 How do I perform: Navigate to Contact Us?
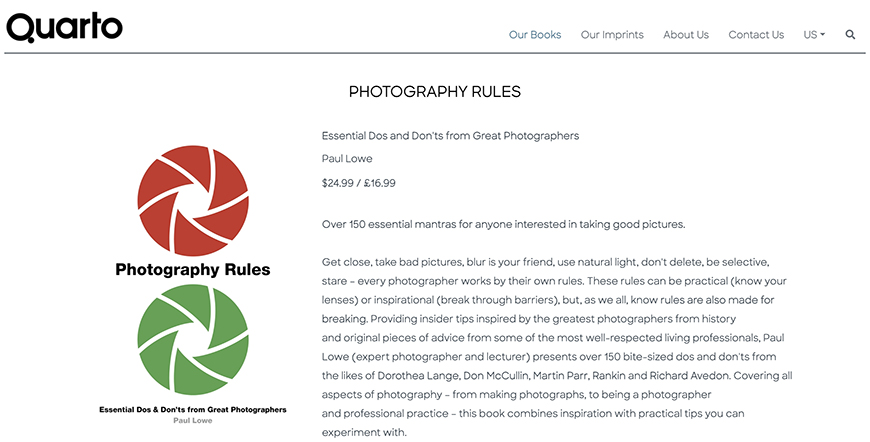click(x=756, y=34)
